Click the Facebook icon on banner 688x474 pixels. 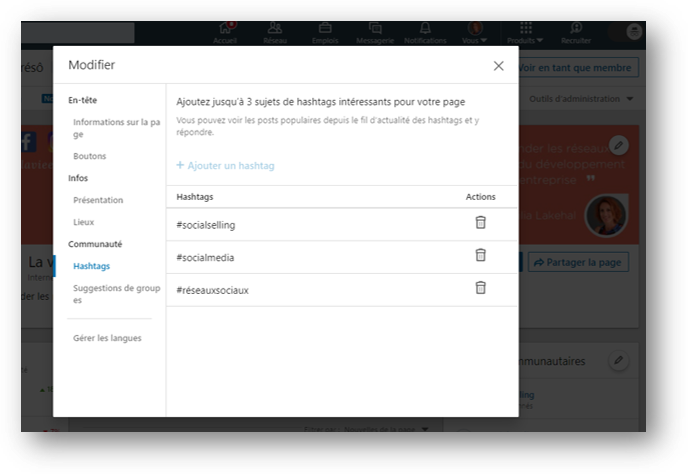[28, 142]
